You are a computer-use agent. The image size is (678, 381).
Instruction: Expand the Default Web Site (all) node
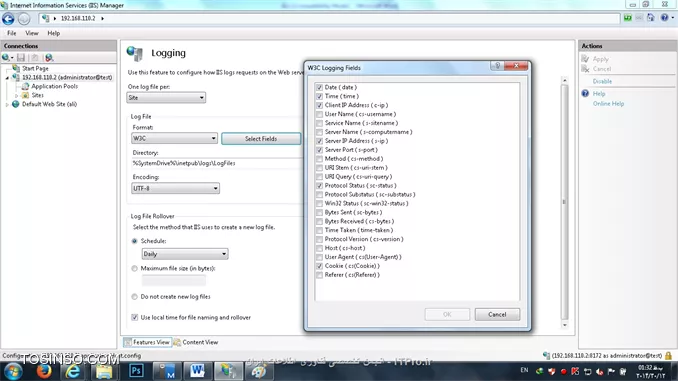click(x=7, y=105)
